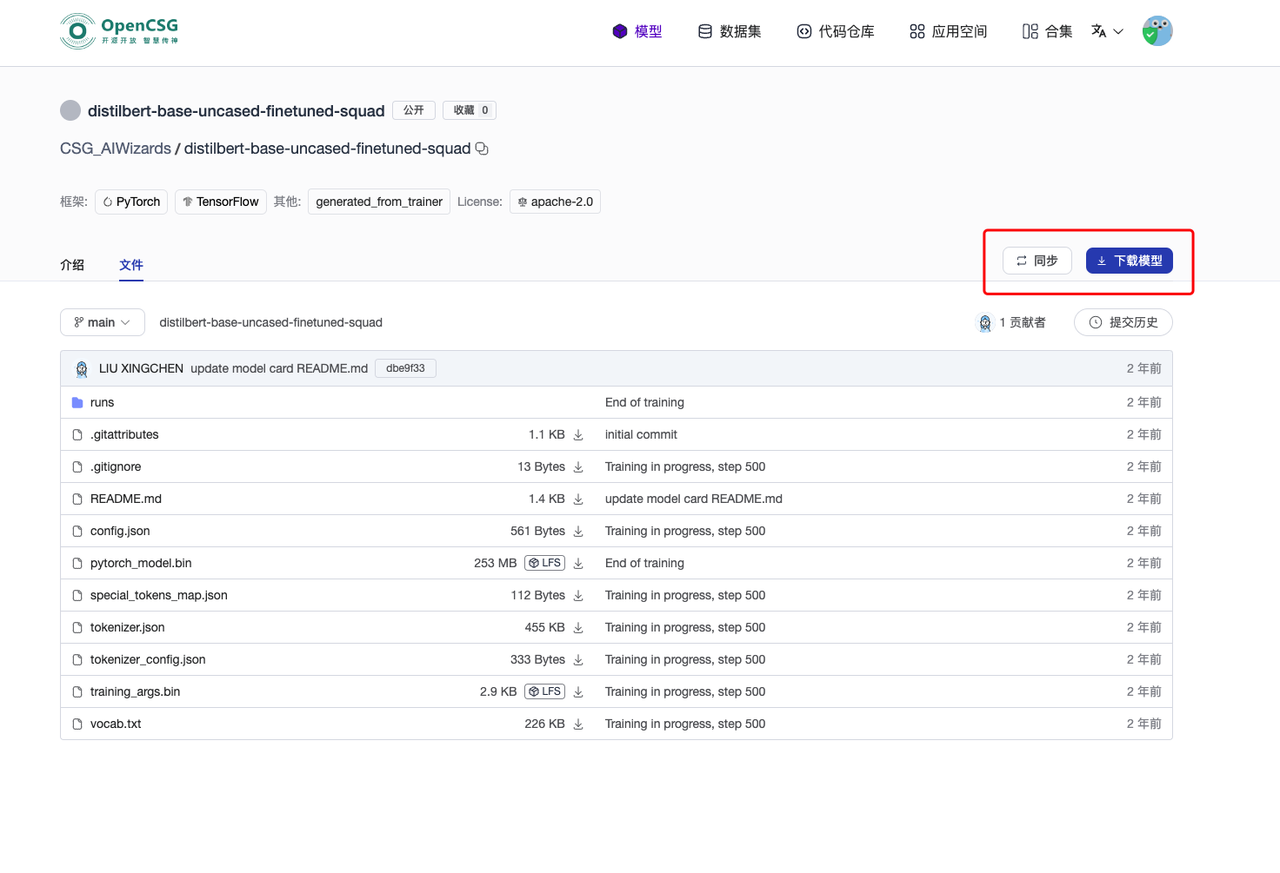Open the pytorch_model.bin file
The height and width of the screenshot is (873, 1280).
[x=141, y=563]
